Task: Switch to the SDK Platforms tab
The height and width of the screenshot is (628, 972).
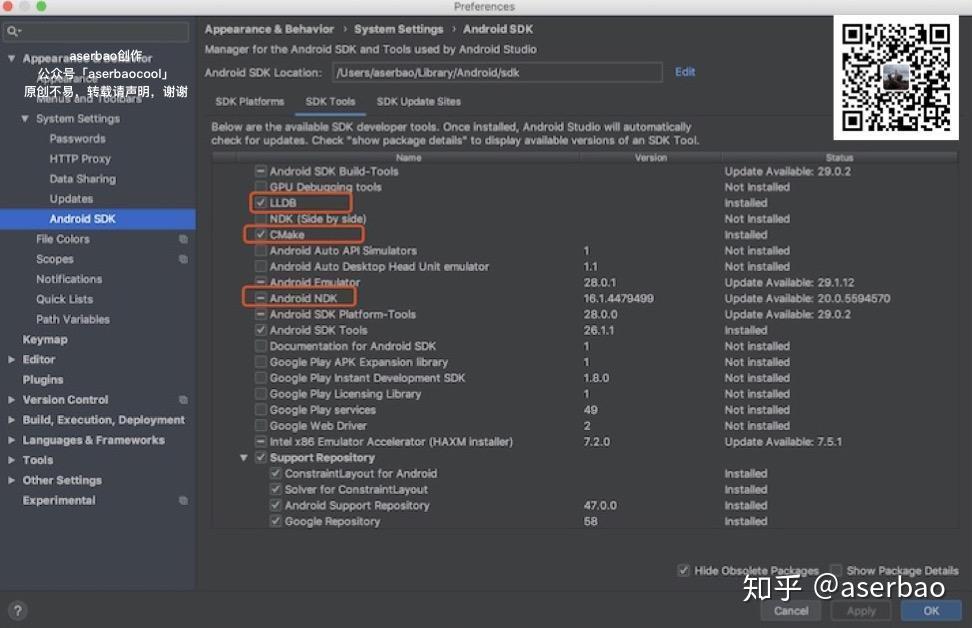Action: tap(249, 101)
